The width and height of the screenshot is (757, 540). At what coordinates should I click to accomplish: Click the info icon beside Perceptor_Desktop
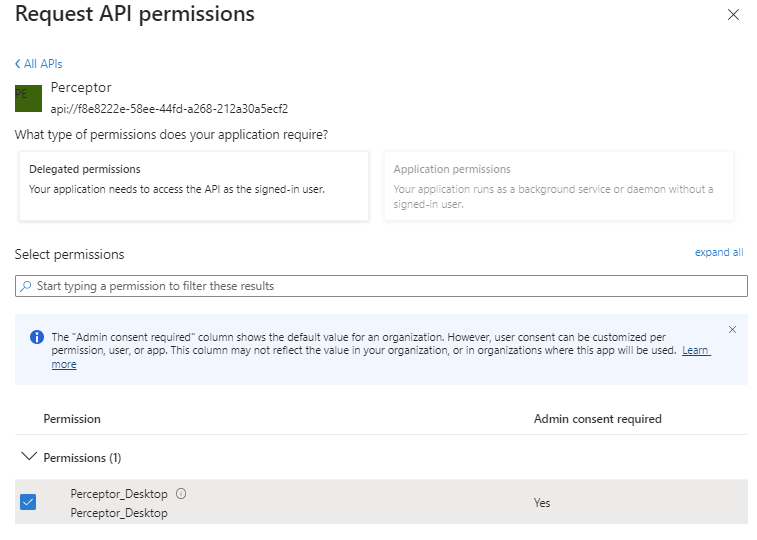tap(181, 494)
